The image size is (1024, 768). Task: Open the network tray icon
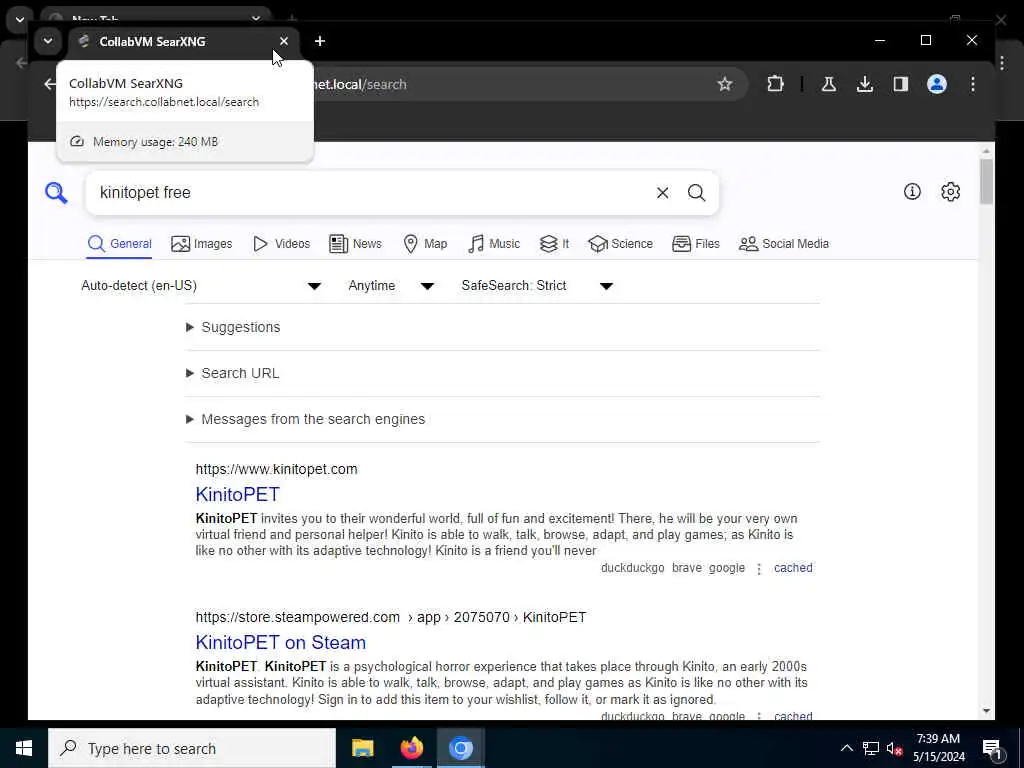[x=871, y=748]
